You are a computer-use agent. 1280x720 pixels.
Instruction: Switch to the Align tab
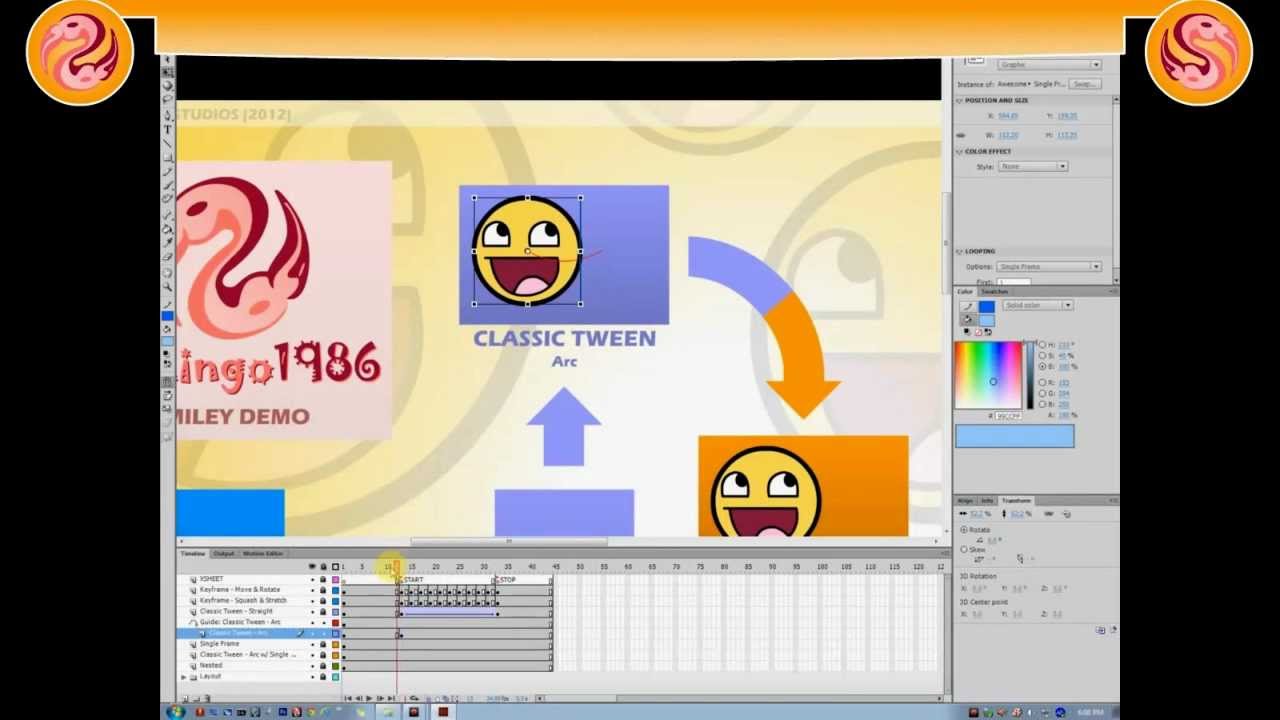pyautogui.click(x=965, y=500)
